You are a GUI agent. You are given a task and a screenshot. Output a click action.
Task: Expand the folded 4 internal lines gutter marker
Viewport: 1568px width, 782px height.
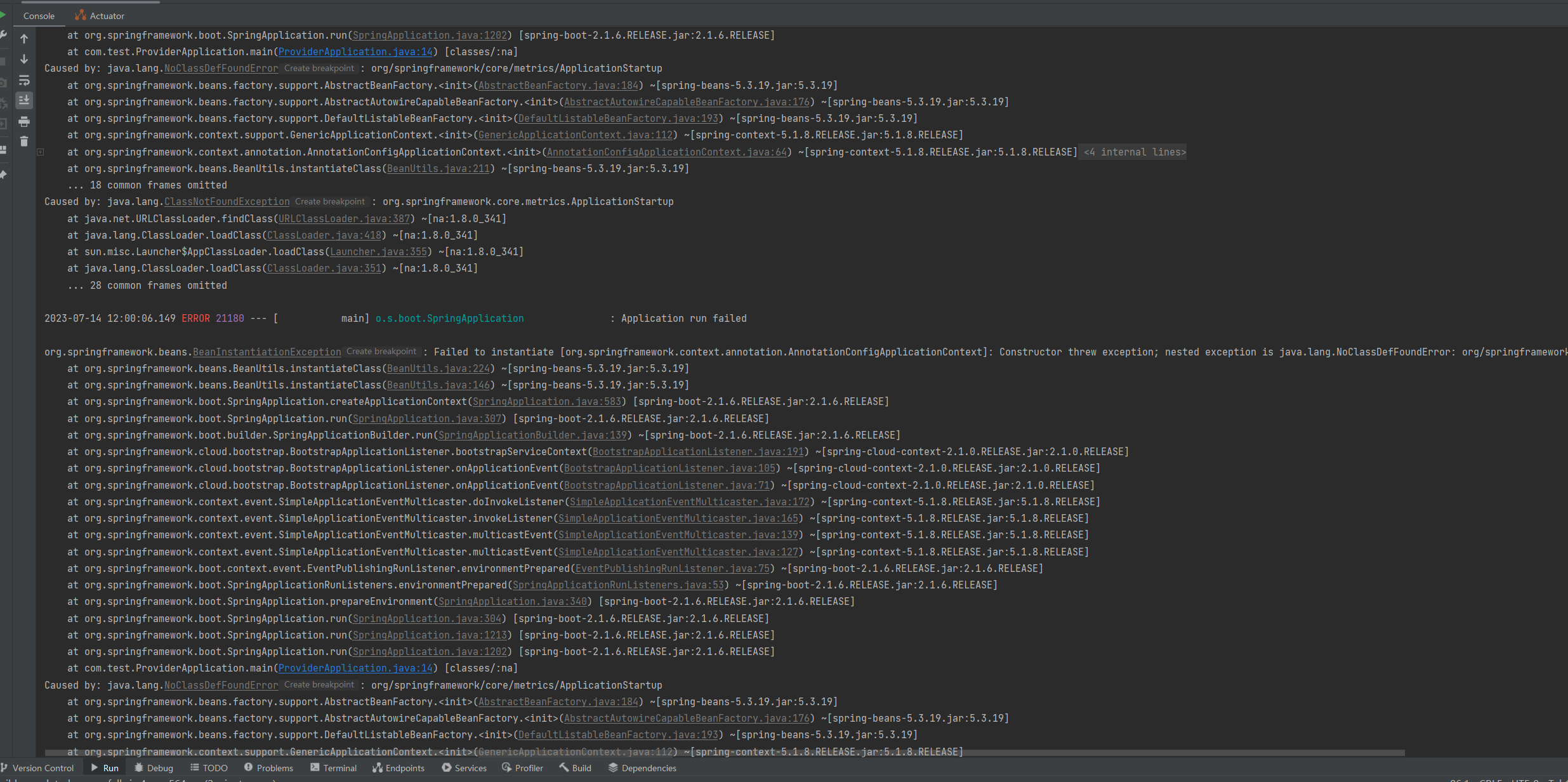point(41,152)
